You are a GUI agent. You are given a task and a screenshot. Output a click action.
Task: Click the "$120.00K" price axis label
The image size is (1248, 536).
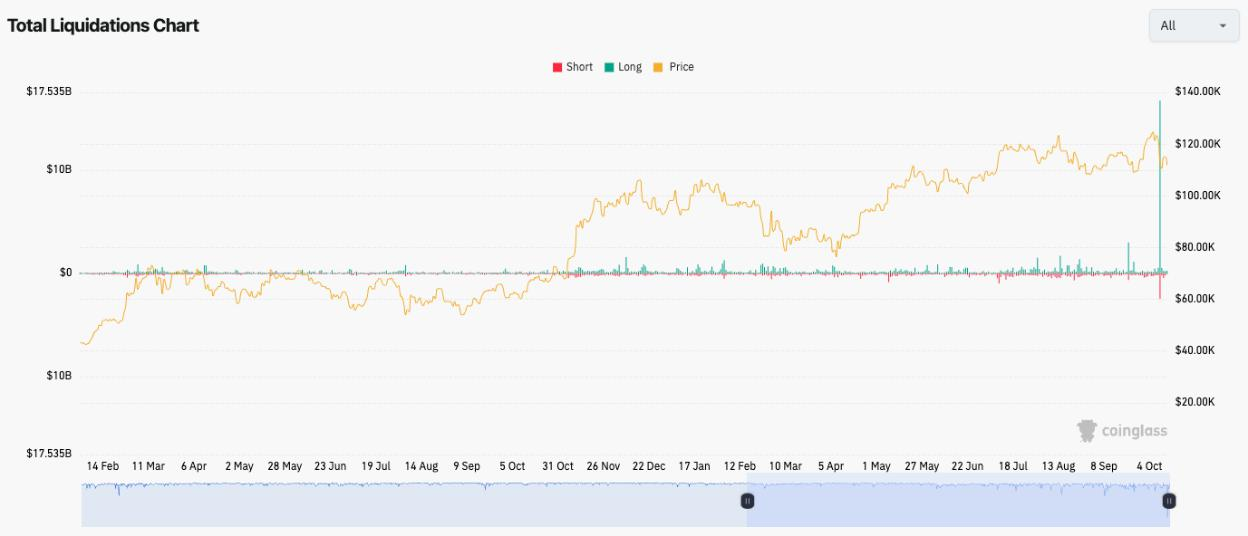coord(1198,144)
